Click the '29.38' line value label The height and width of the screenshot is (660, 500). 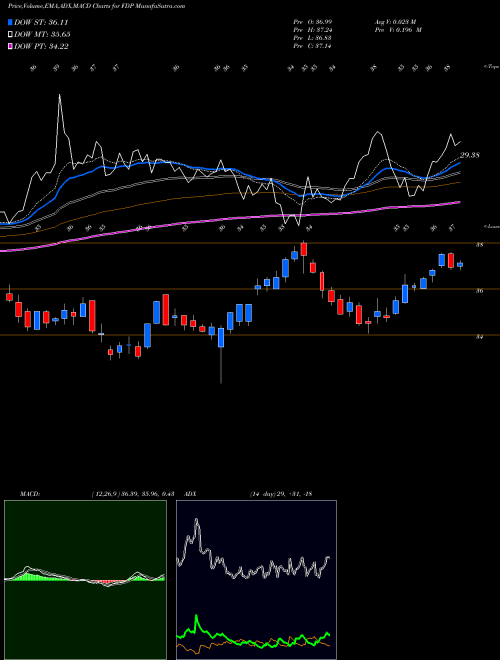coord(470,155)
